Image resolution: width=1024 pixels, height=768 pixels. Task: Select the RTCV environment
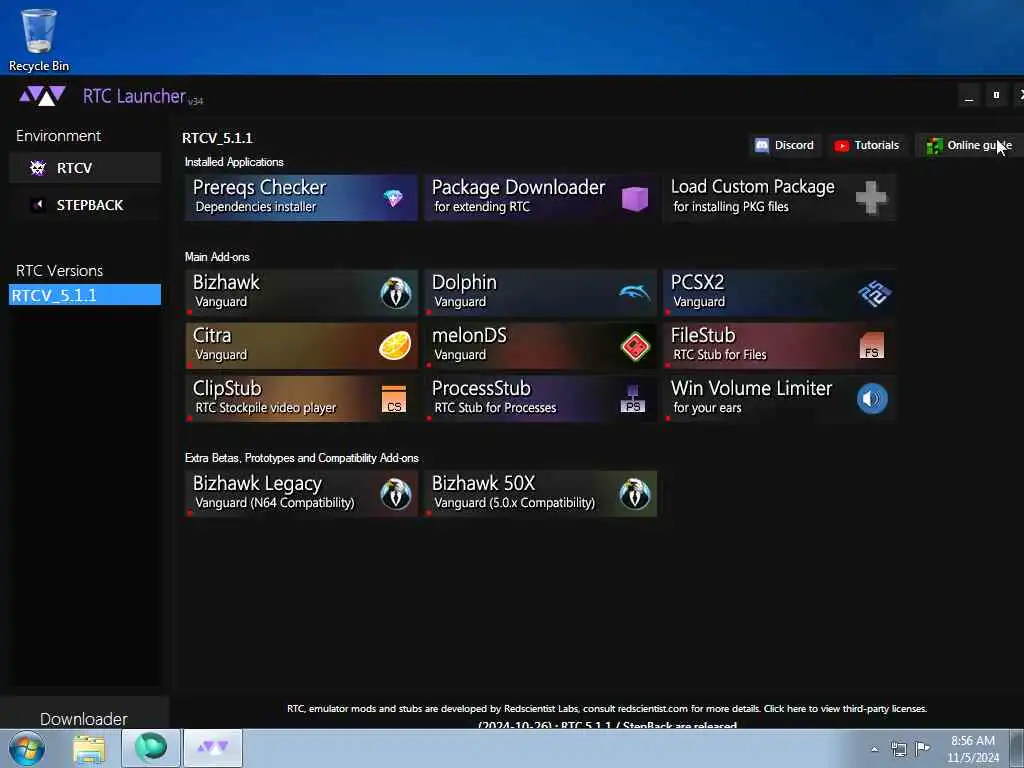pos(85,168)
